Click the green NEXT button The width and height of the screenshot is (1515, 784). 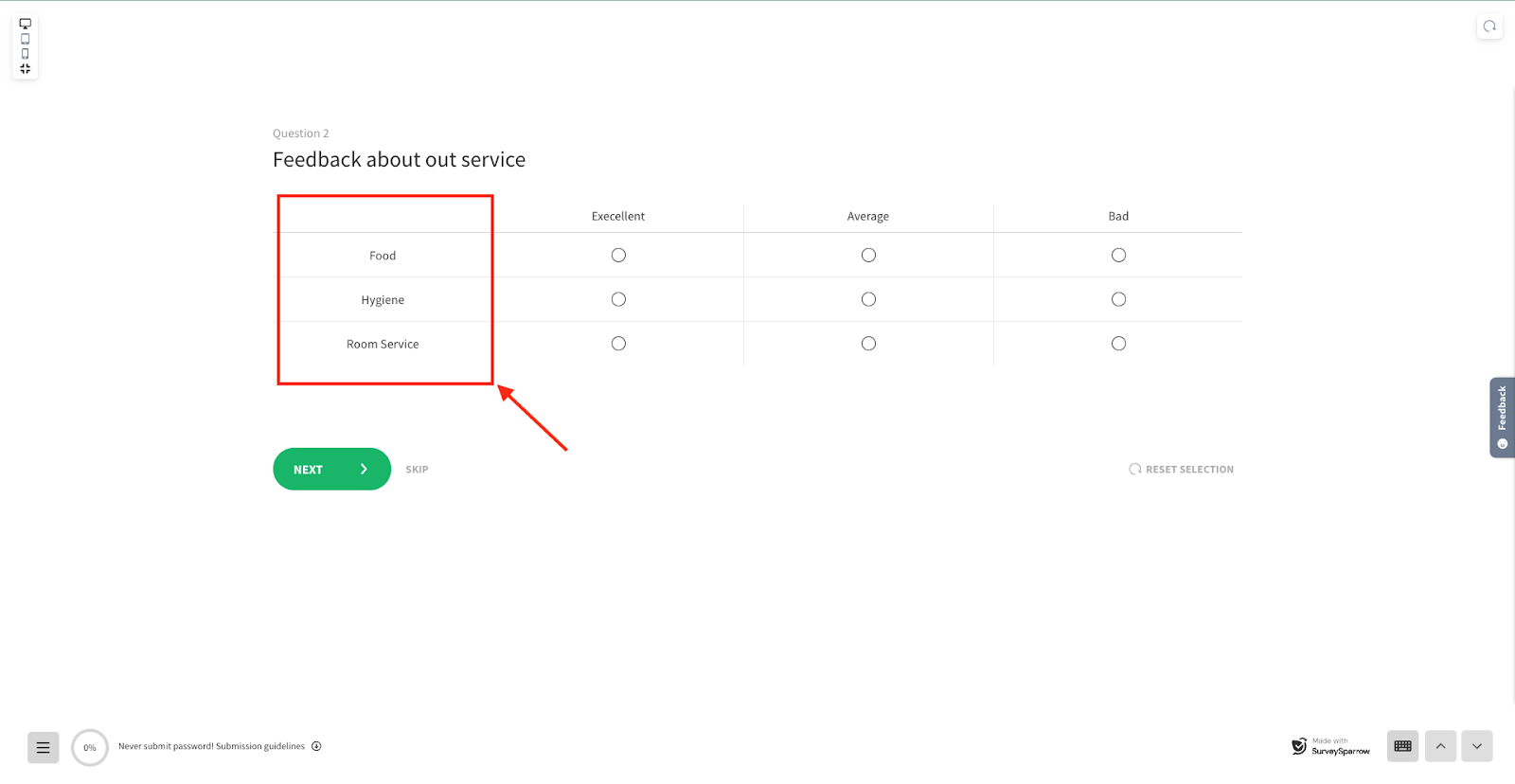pos(331,469)
